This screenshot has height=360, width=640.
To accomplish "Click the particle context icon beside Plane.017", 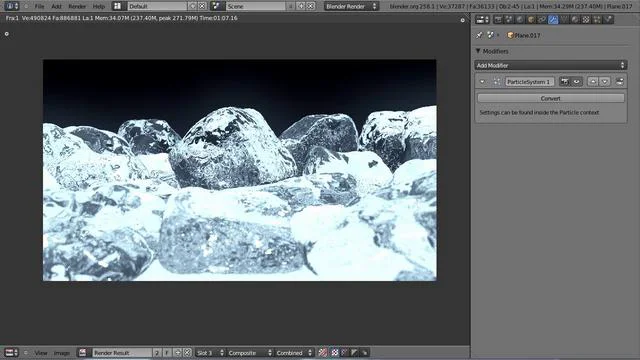I will tap(491, 35).
